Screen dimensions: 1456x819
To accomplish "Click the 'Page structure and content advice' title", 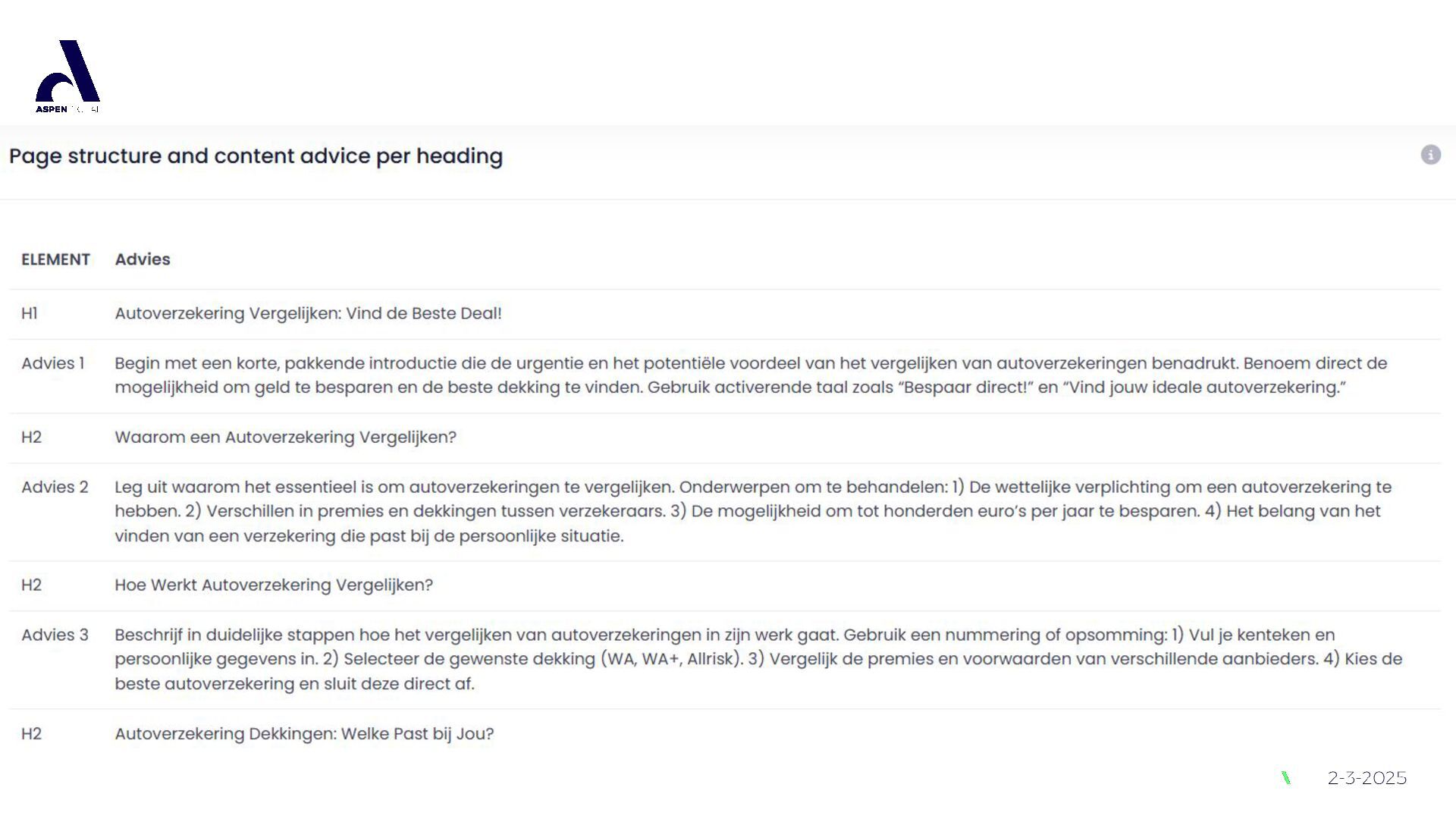I will tap(256, 156).
